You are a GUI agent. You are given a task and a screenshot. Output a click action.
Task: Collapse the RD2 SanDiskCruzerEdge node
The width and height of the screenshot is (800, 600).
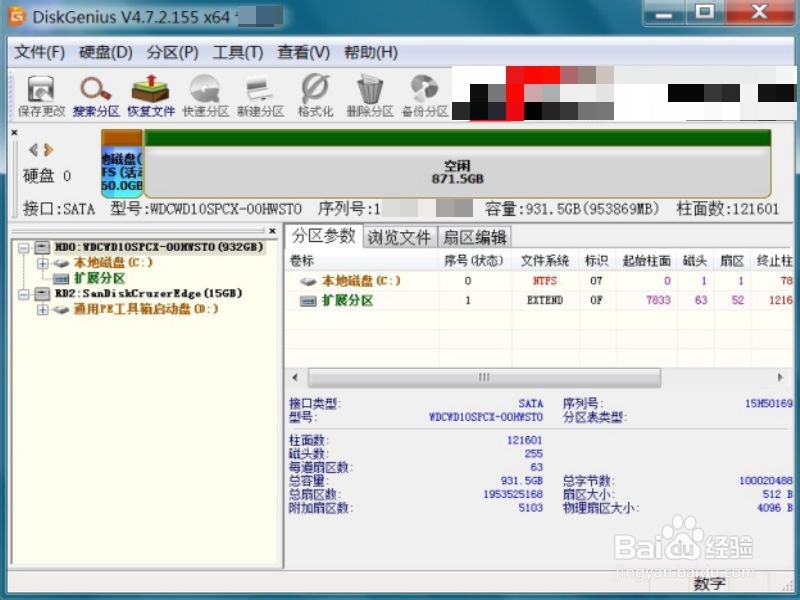[x=23, y=294]
